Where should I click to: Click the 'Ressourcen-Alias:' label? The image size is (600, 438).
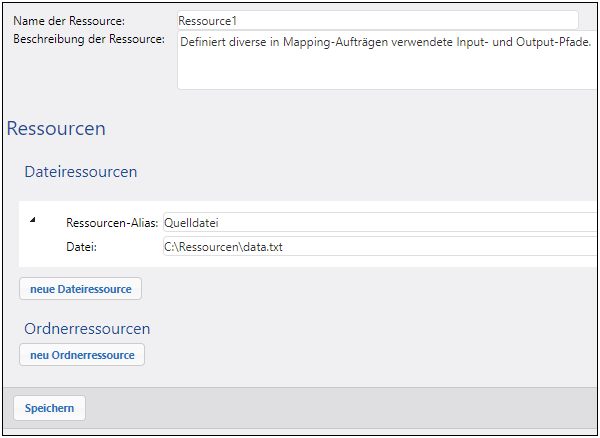112,222
